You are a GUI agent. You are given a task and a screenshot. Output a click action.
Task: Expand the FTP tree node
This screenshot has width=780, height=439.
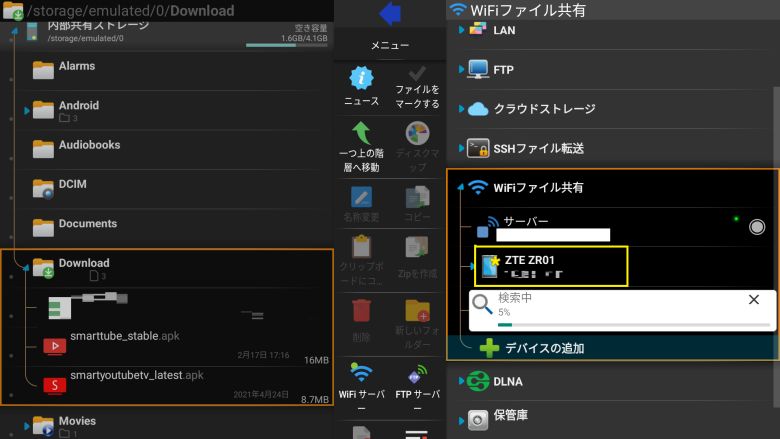[x=461, y=69]
